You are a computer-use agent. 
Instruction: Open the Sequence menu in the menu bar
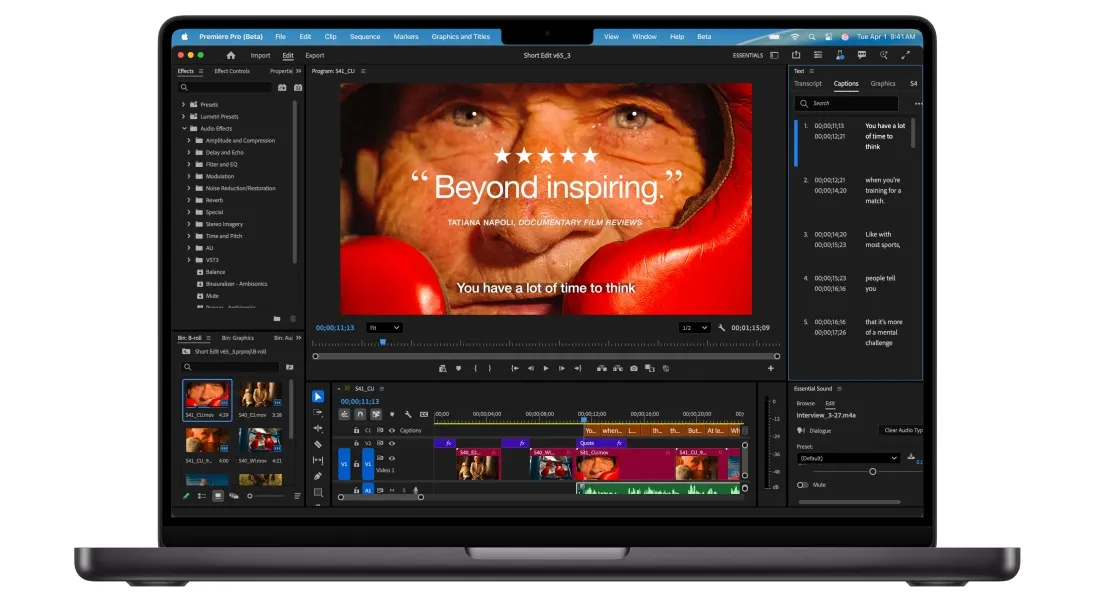click(365, 36)
